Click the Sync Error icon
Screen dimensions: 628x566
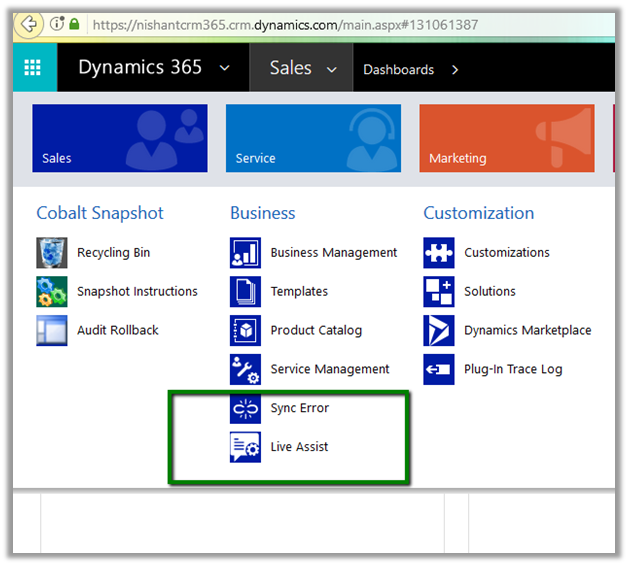point(245,409)
